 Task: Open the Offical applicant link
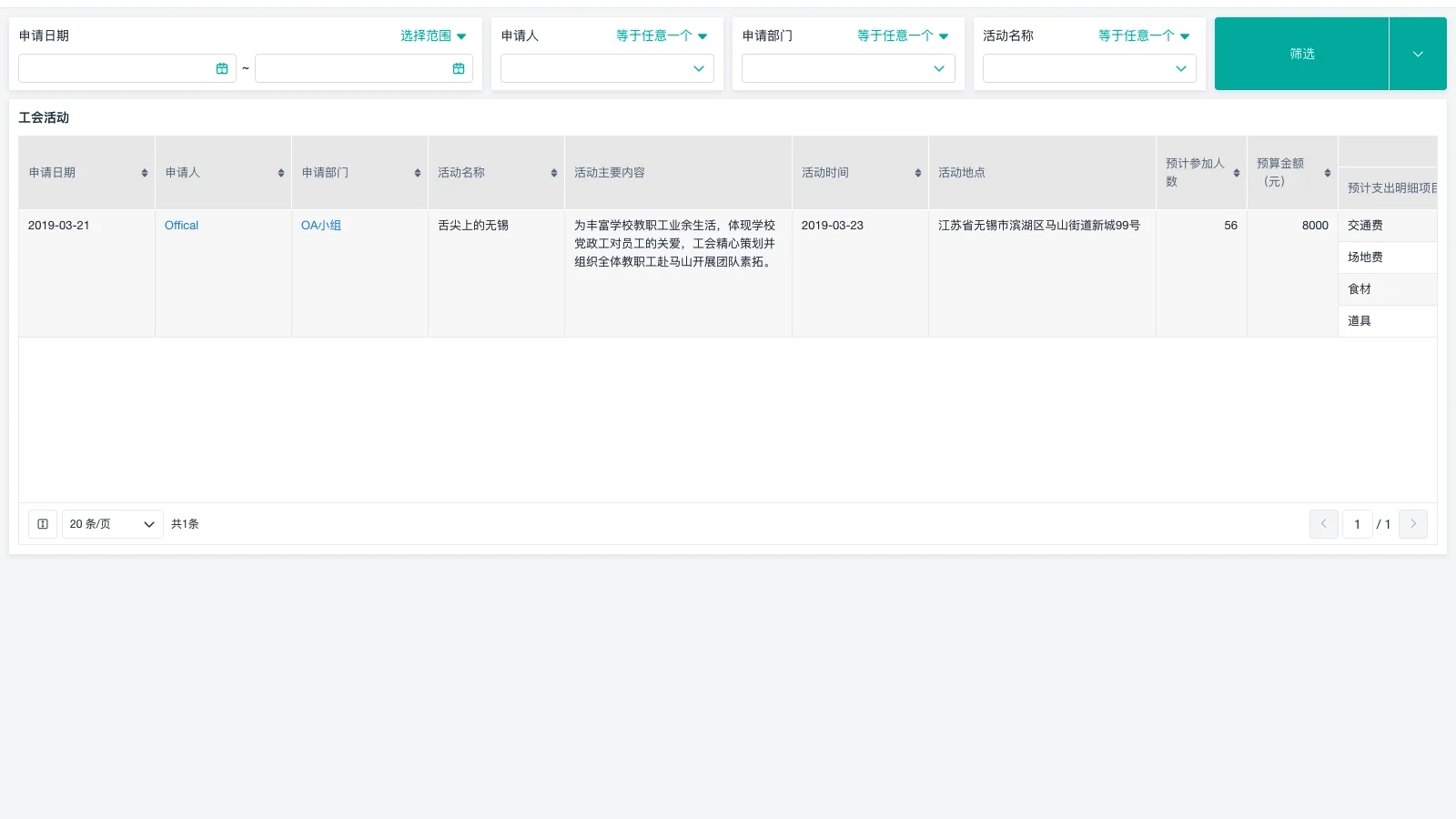(x=181, y=226)
